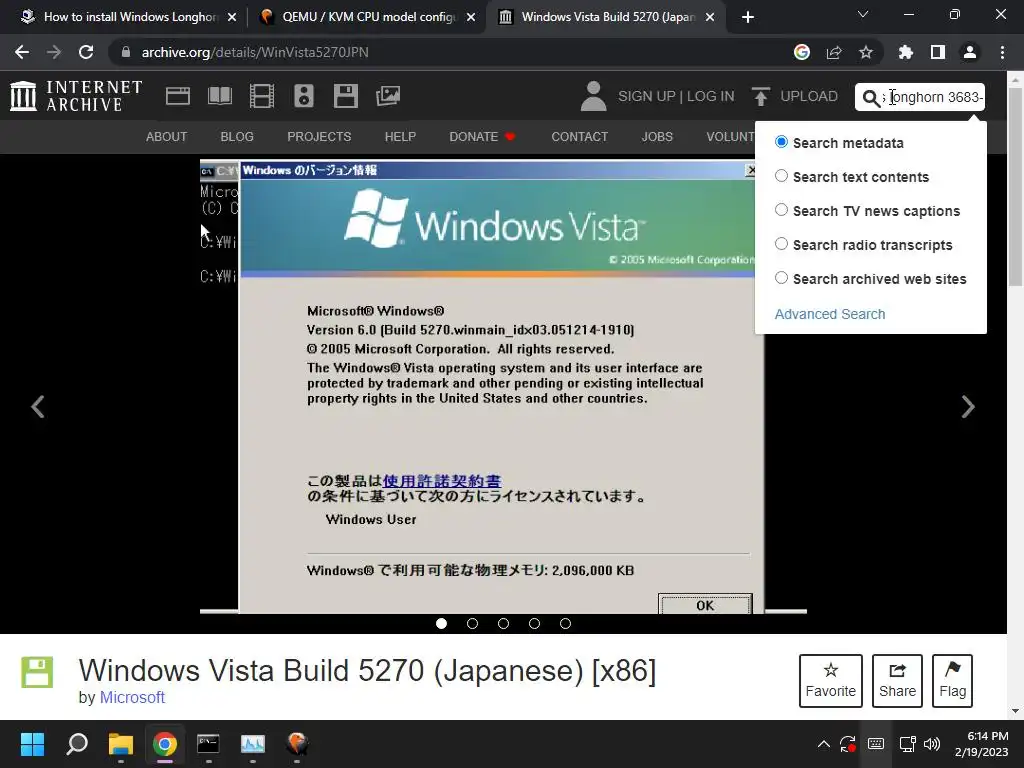Go to next screenshot with right chevron
The height and width of the screenshot is (768, 1024).
968,407
